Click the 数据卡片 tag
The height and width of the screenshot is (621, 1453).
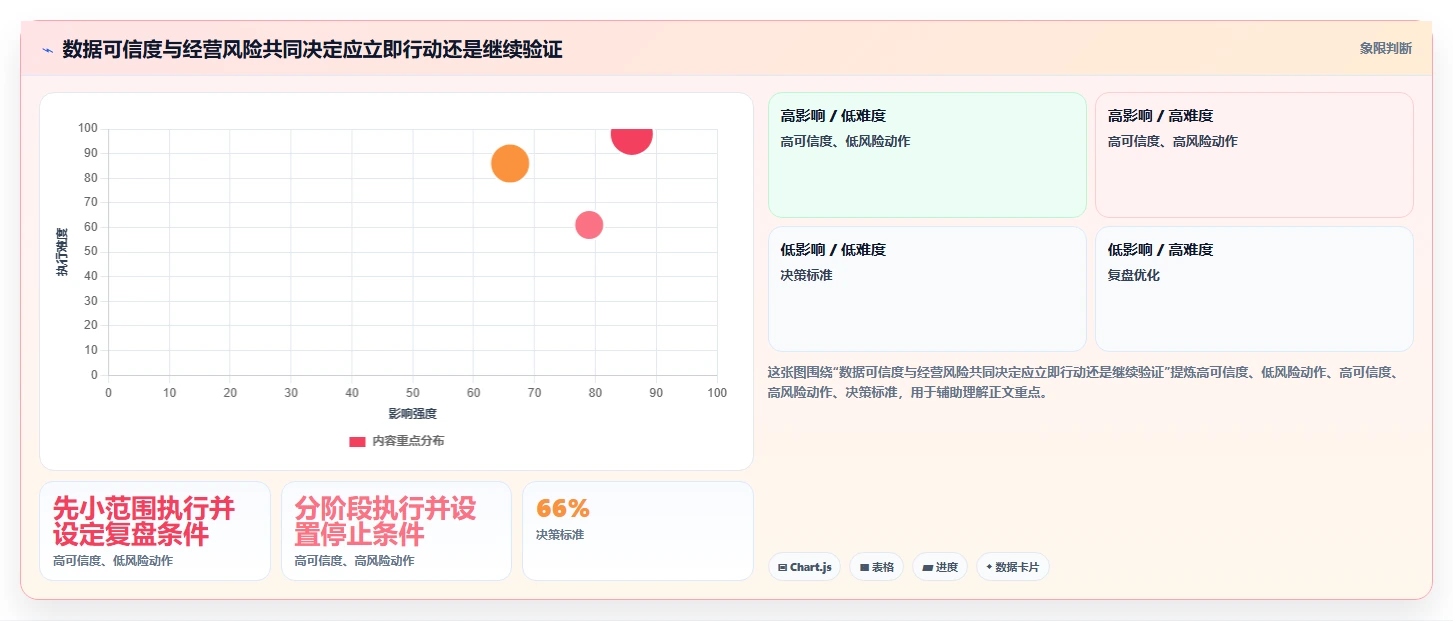1013,567
